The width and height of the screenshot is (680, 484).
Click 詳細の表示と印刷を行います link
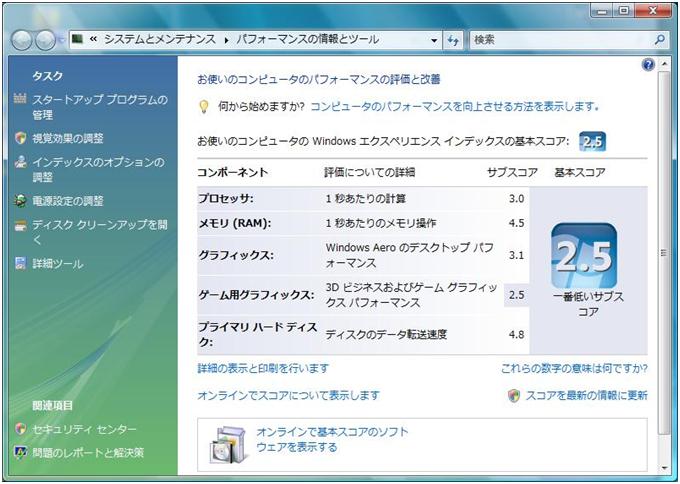click(263, 369)
